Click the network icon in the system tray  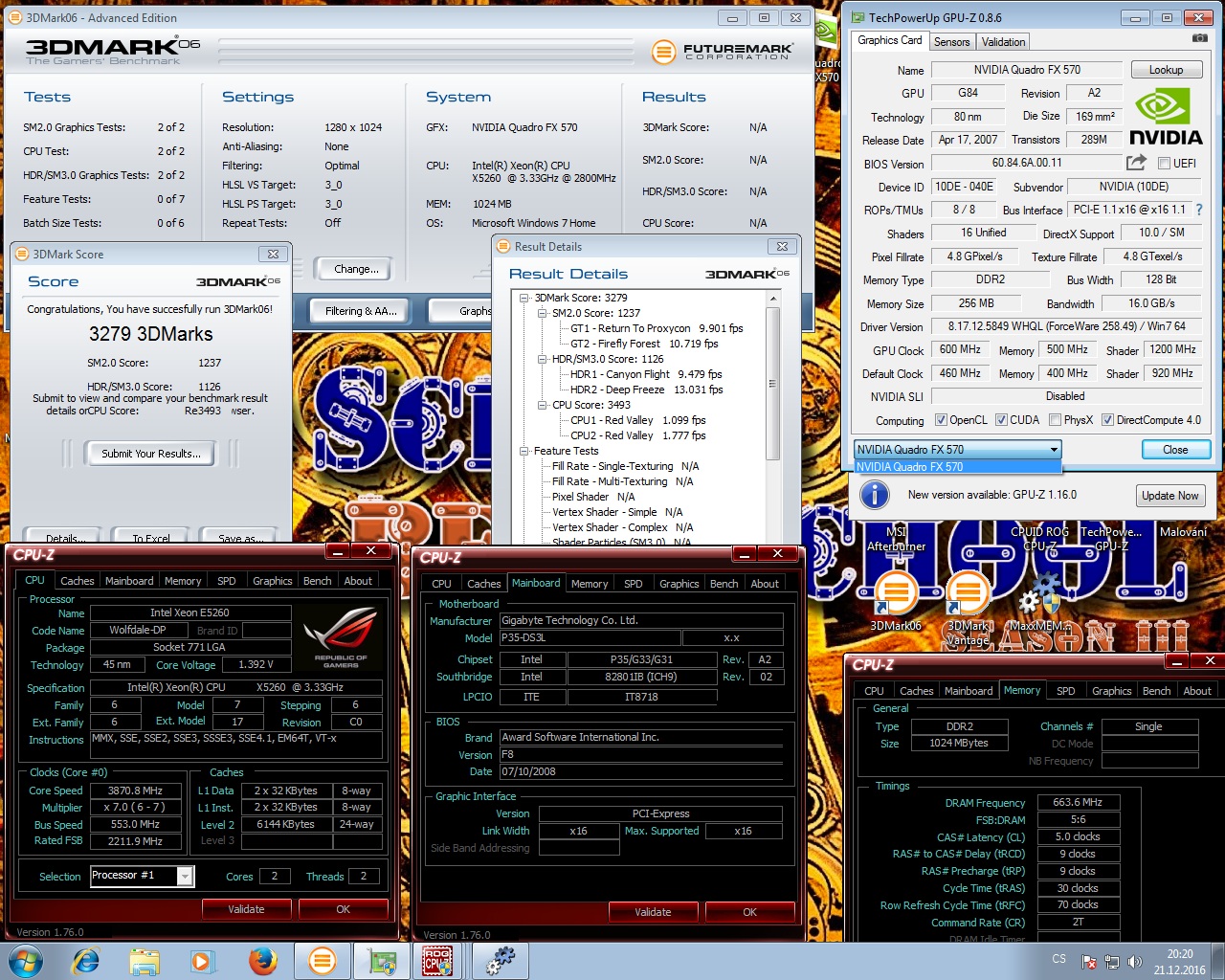[1112, 962]
